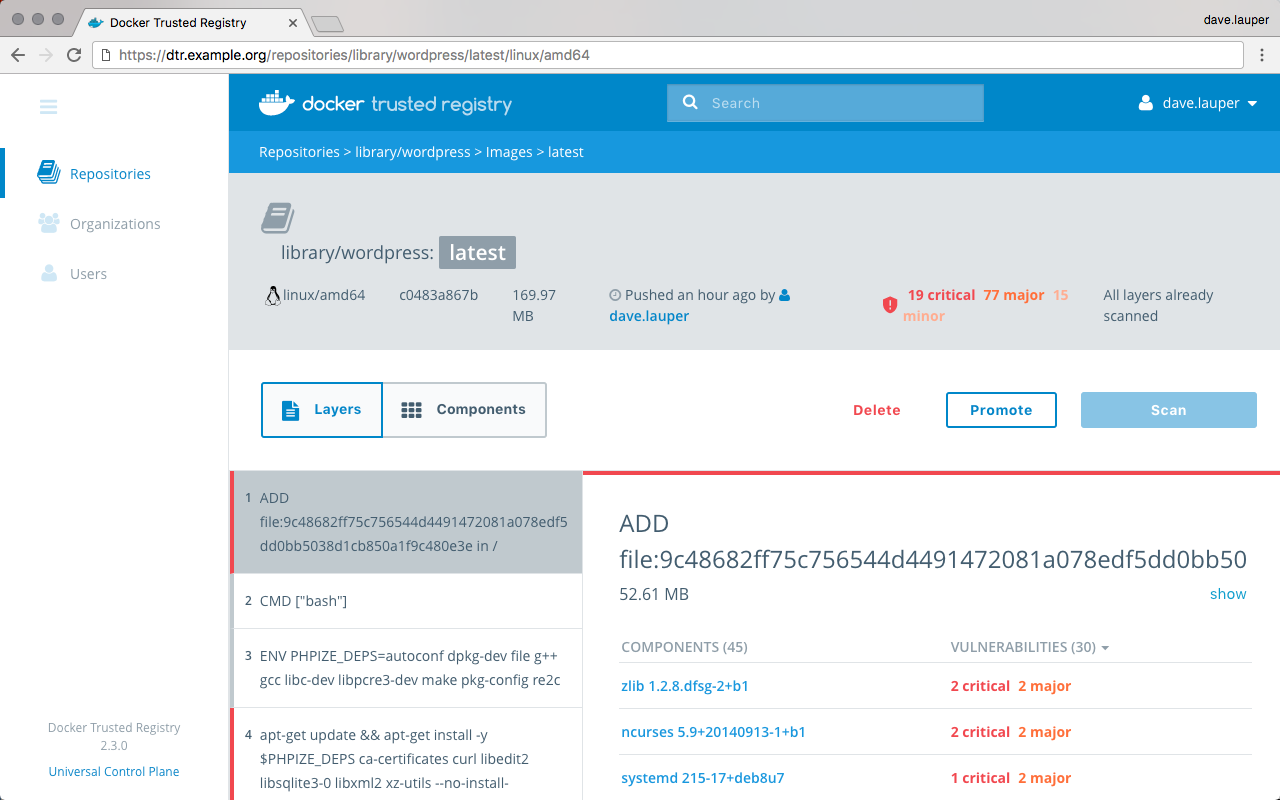This screenshot has width=1280, height=800.
Task: Click the repository book icon above library/wordpress
Action: pyautogui.click(x=277, y=218)
